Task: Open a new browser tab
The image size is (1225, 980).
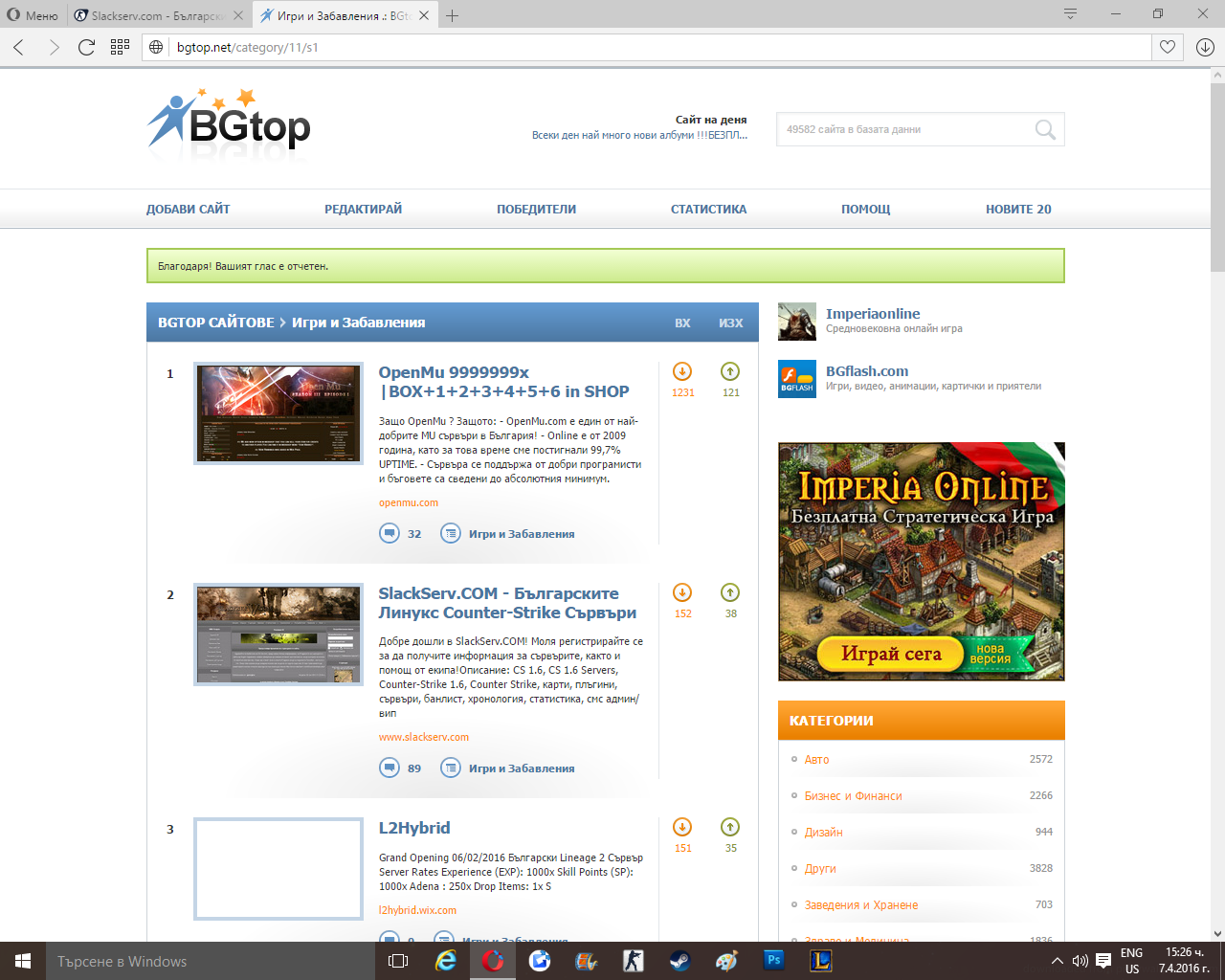Action: click(453, 15)
